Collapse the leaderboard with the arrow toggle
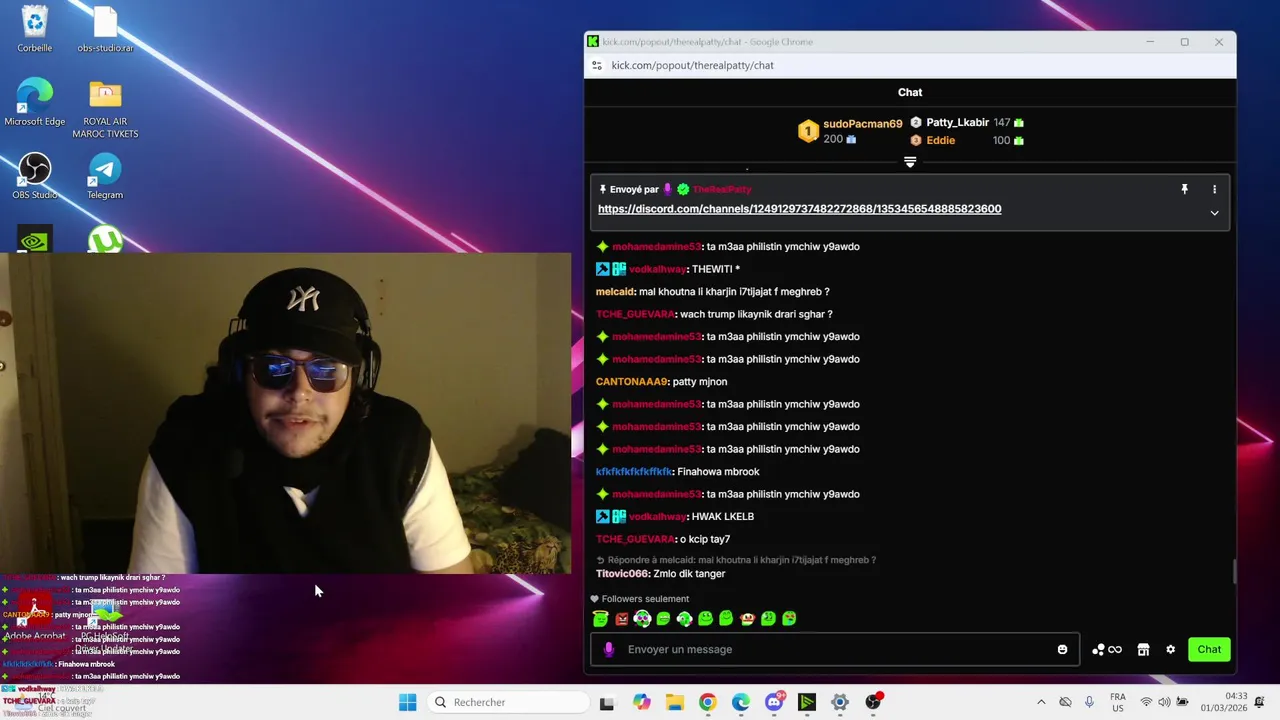The width and height of the screenshot is (1280, 720). [x=910, y=162]
